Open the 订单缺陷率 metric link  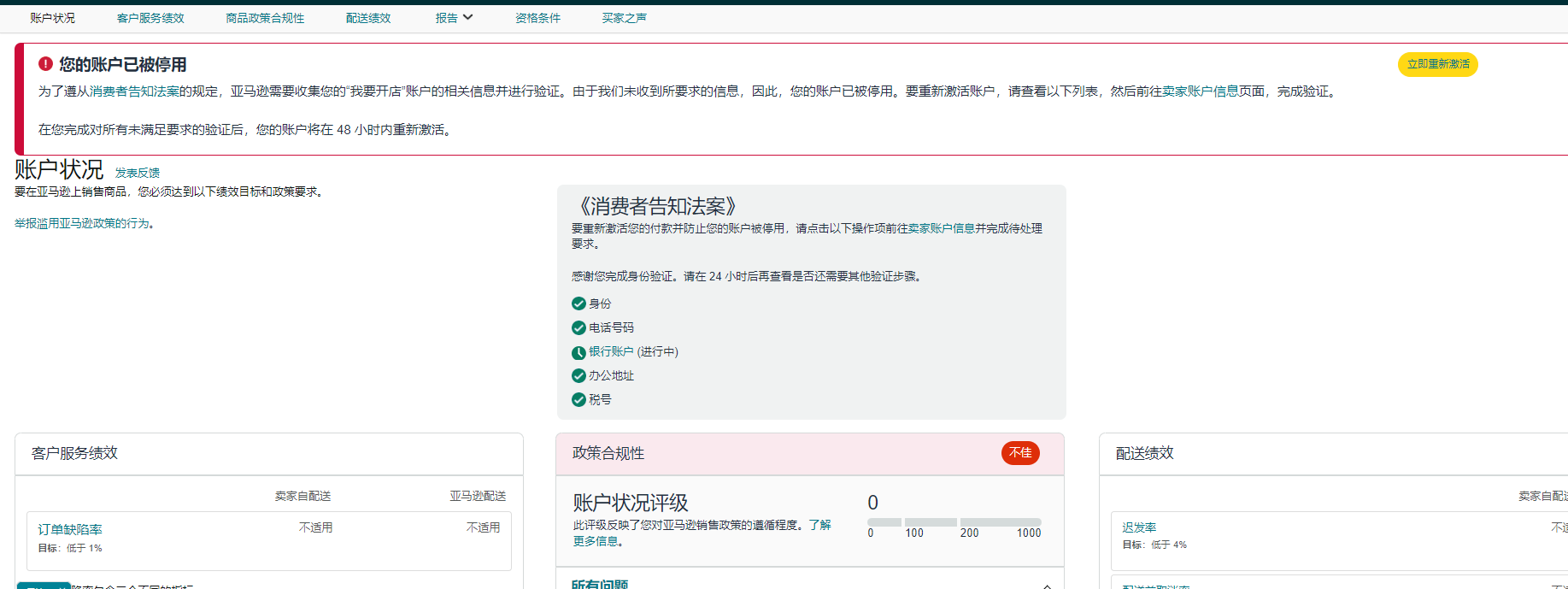point(70,530)
